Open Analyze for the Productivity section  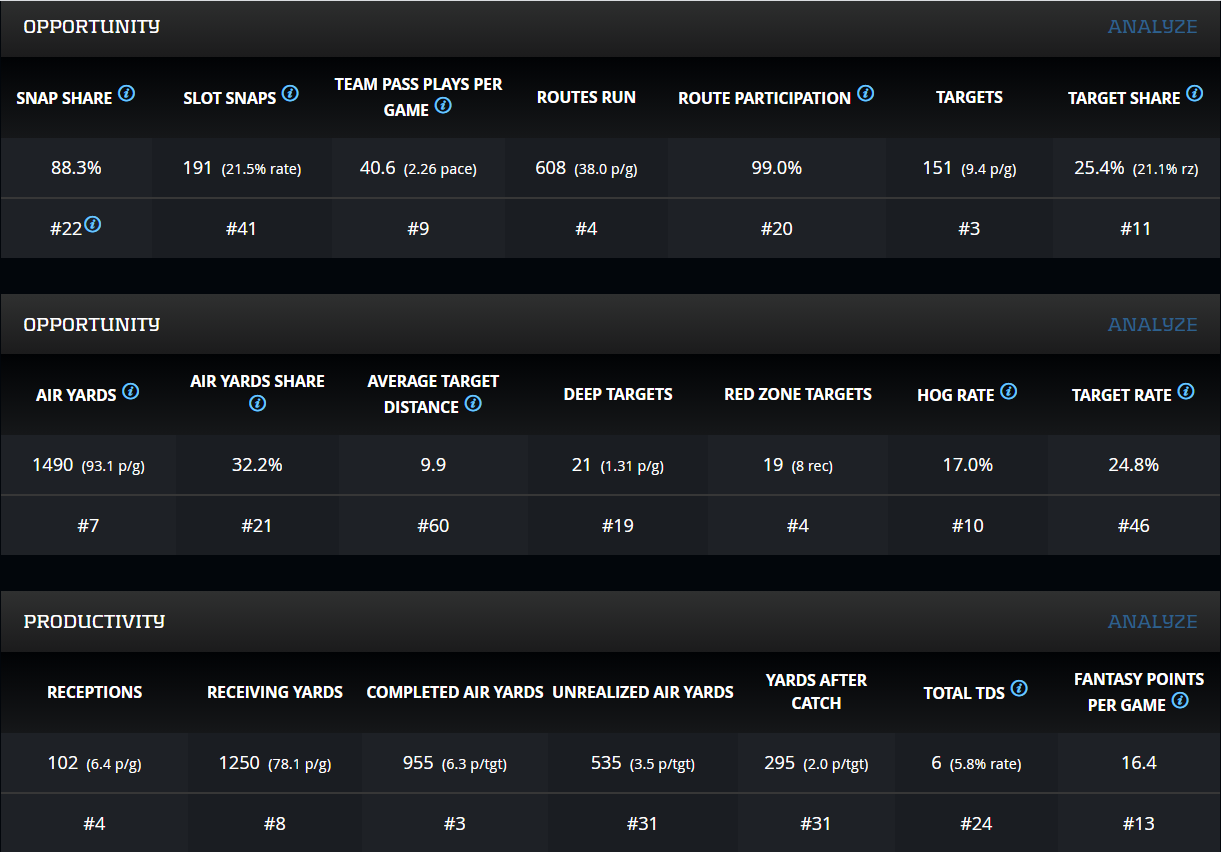click(x=1152, y=622)
